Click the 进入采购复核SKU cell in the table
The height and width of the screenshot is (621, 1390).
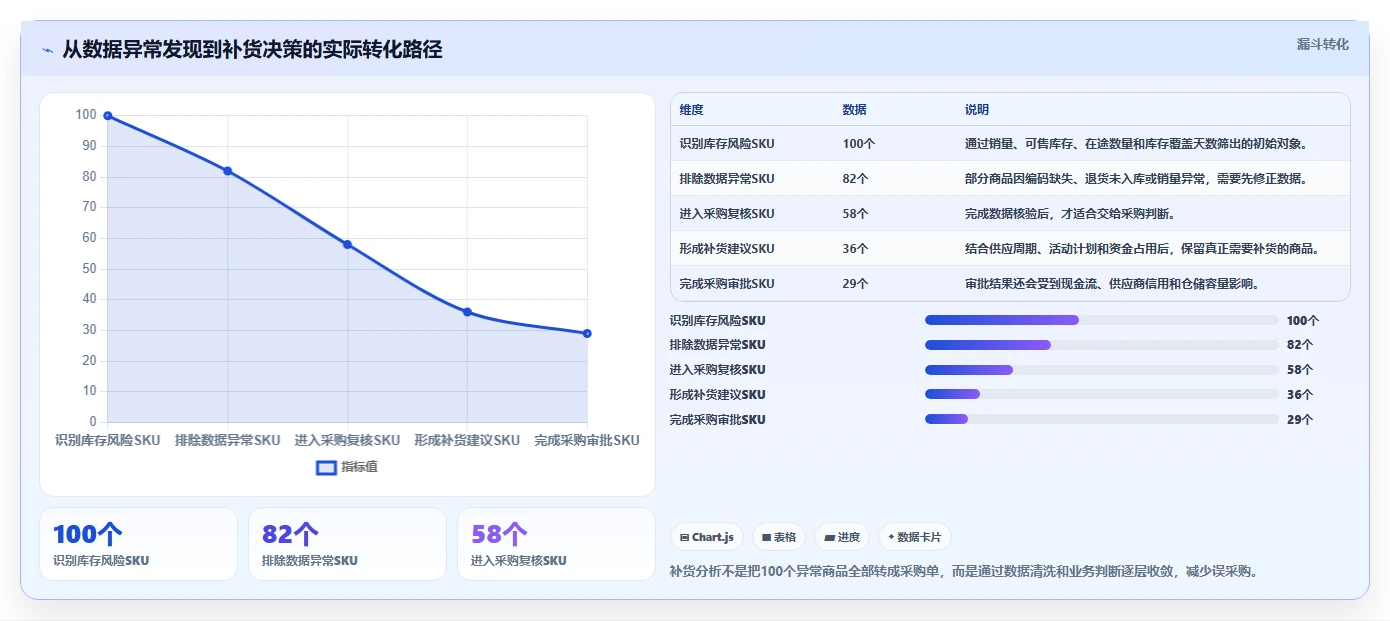pyautogui.click(x=727, y=214)
